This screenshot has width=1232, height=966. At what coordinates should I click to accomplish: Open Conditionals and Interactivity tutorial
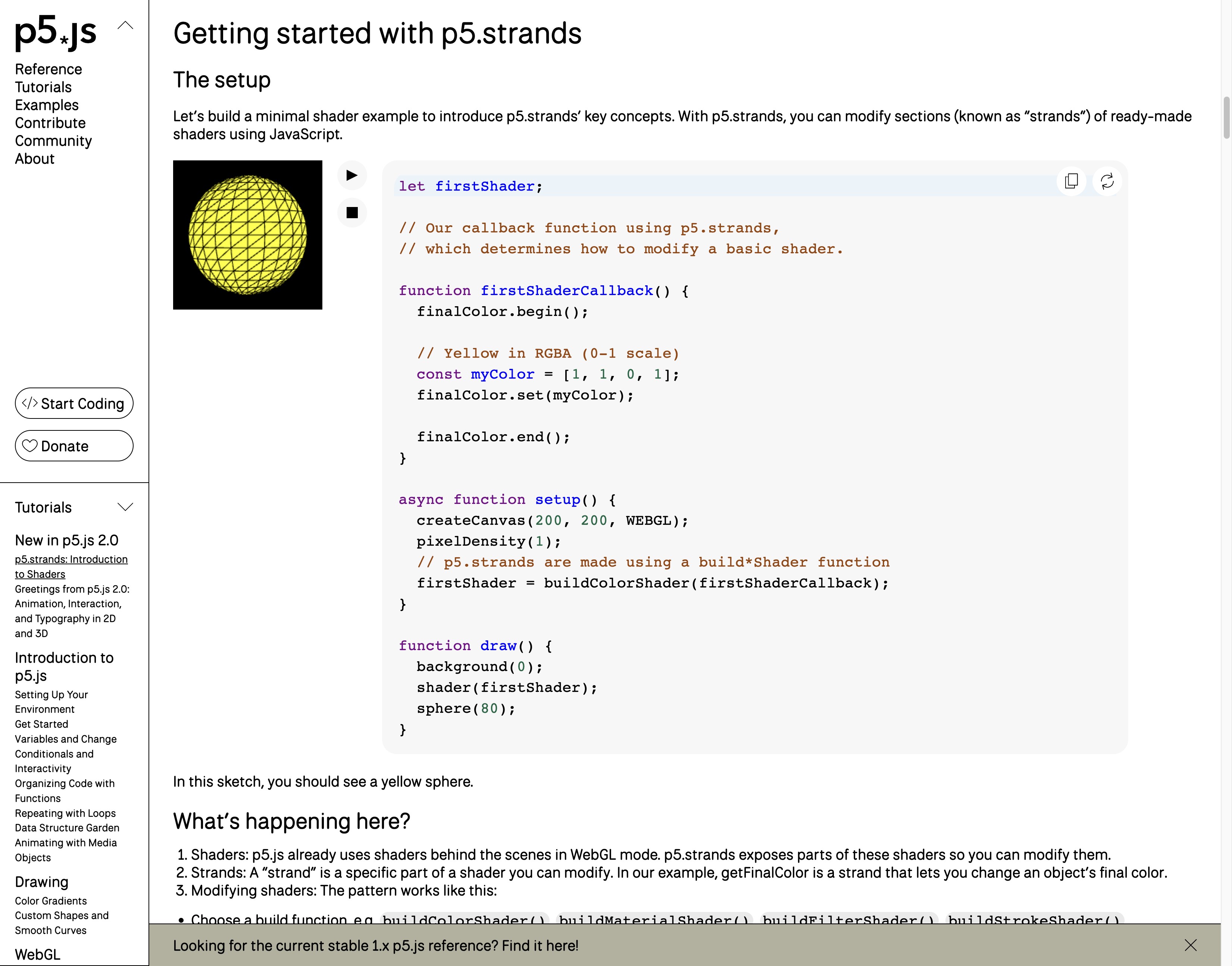tap(54, 761)
